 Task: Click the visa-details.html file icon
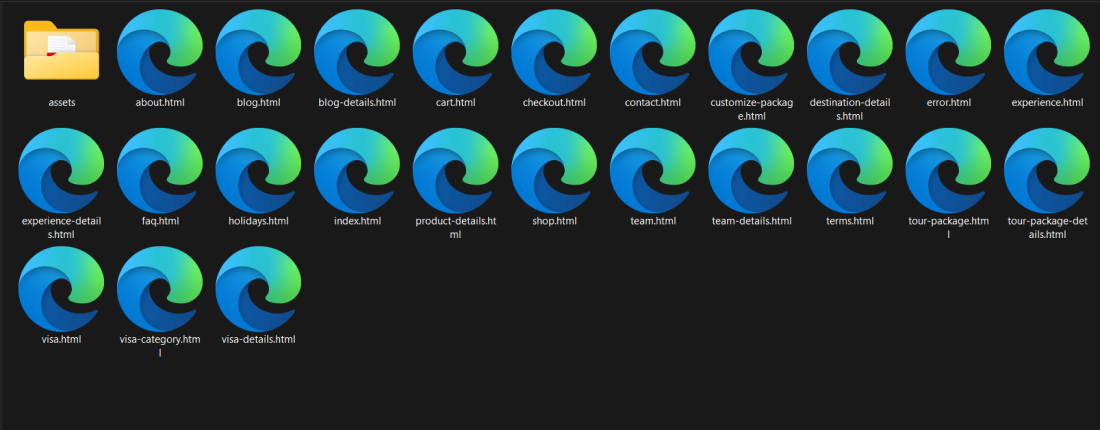pyautogui.click(x=259, y=289)
